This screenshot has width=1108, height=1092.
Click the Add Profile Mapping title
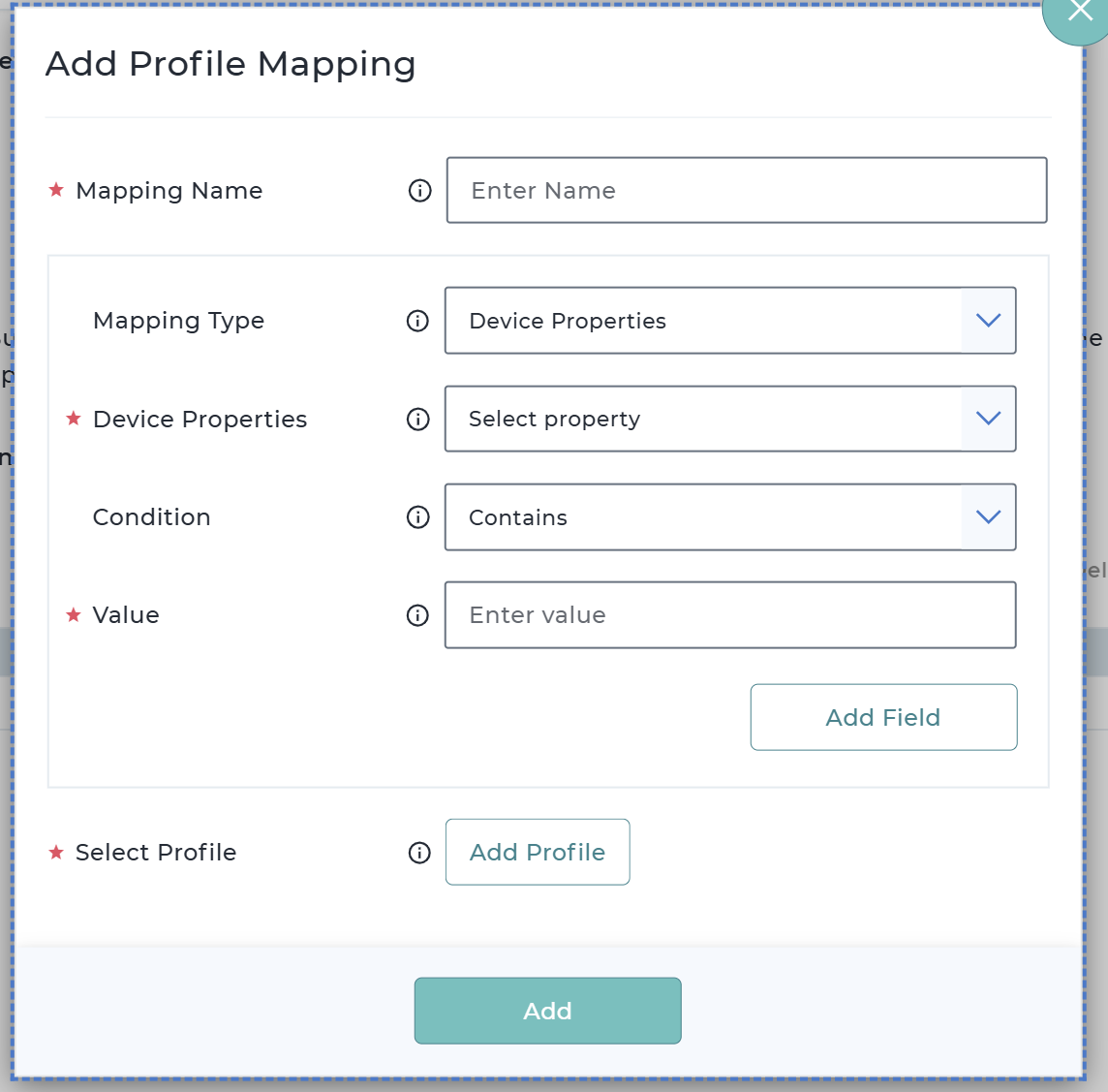pyautogui.click(x=231, y=64)
